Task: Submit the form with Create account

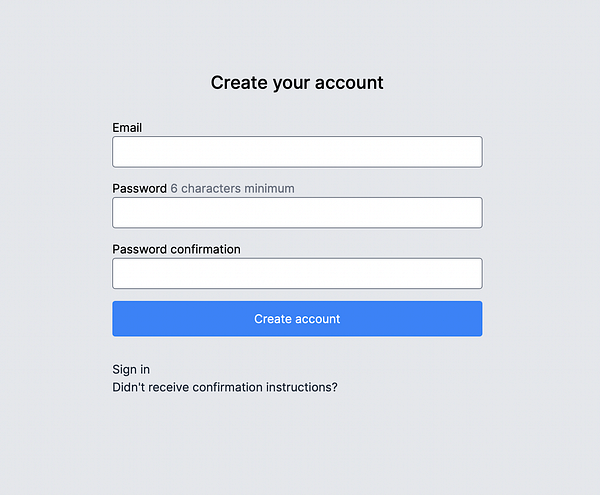Action: 297,319
